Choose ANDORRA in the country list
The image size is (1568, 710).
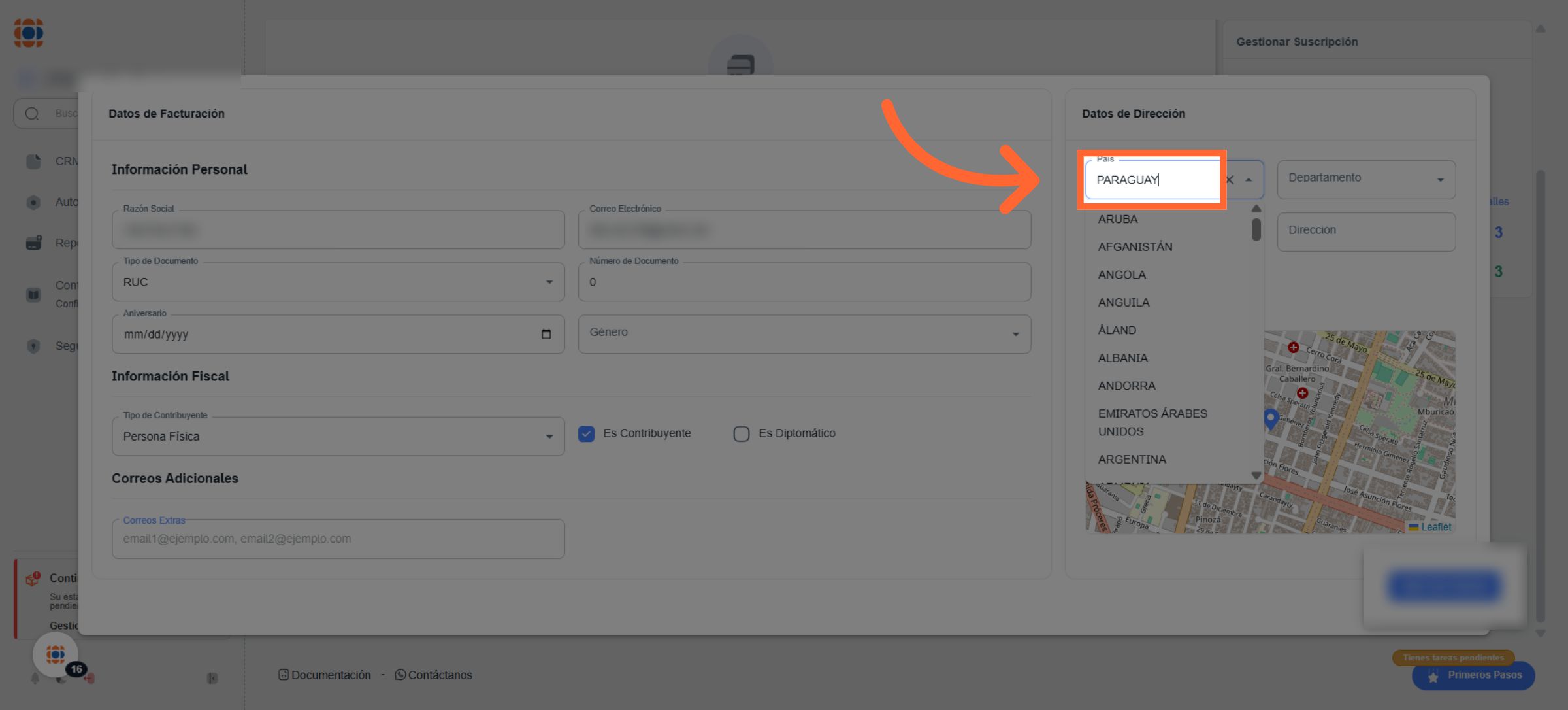(1126, 386)
